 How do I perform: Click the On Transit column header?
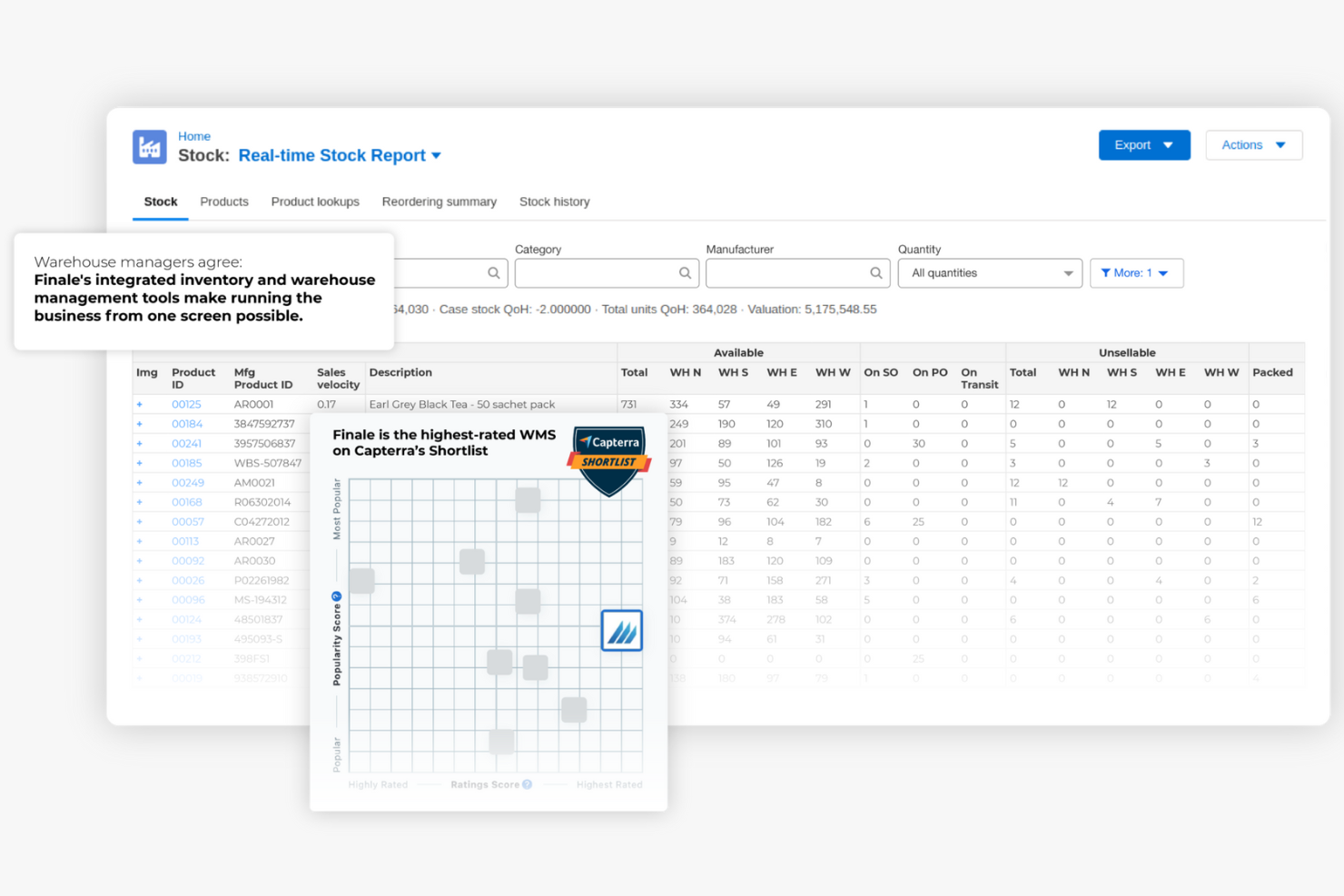[x=980, y=379]
